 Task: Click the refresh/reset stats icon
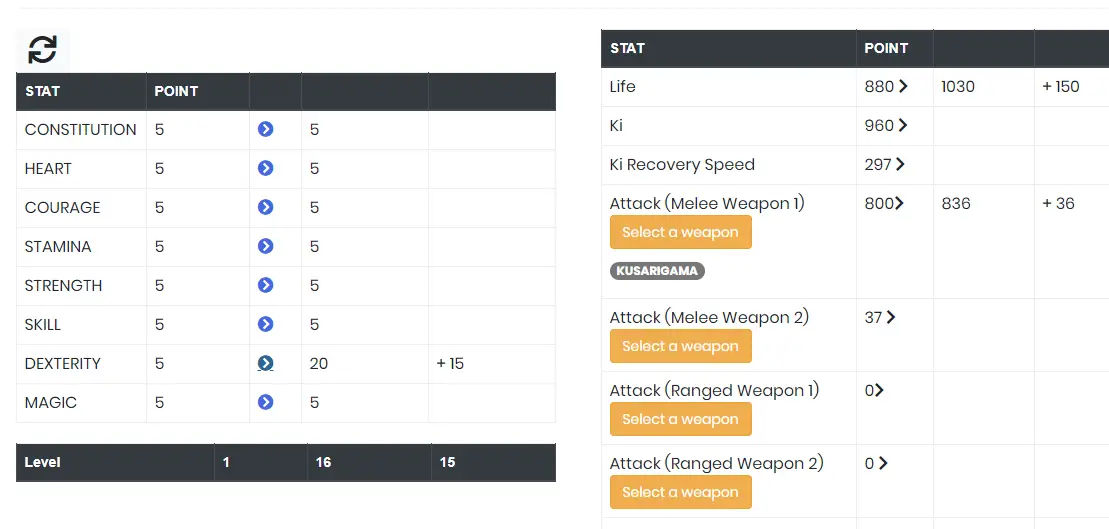point(42,50)
